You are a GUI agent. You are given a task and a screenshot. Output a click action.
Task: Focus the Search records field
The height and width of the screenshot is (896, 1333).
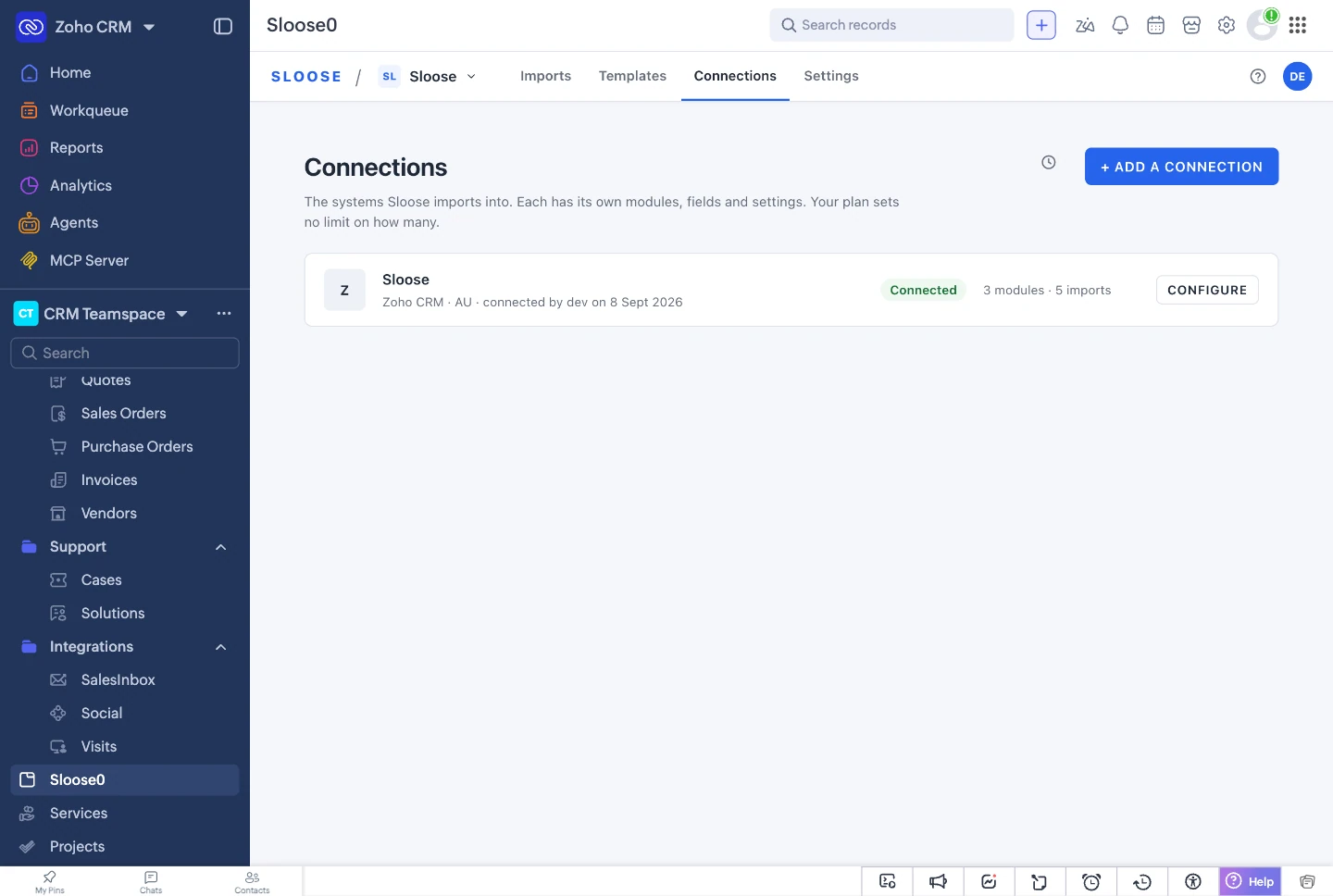[891, 25]
